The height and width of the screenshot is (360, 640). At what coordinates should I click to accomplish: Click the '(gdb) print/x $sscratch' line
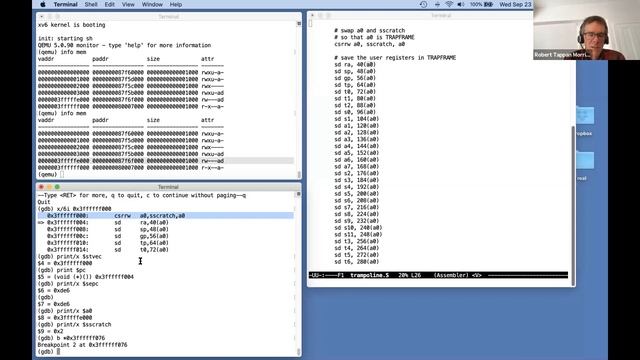click(74, 324)
